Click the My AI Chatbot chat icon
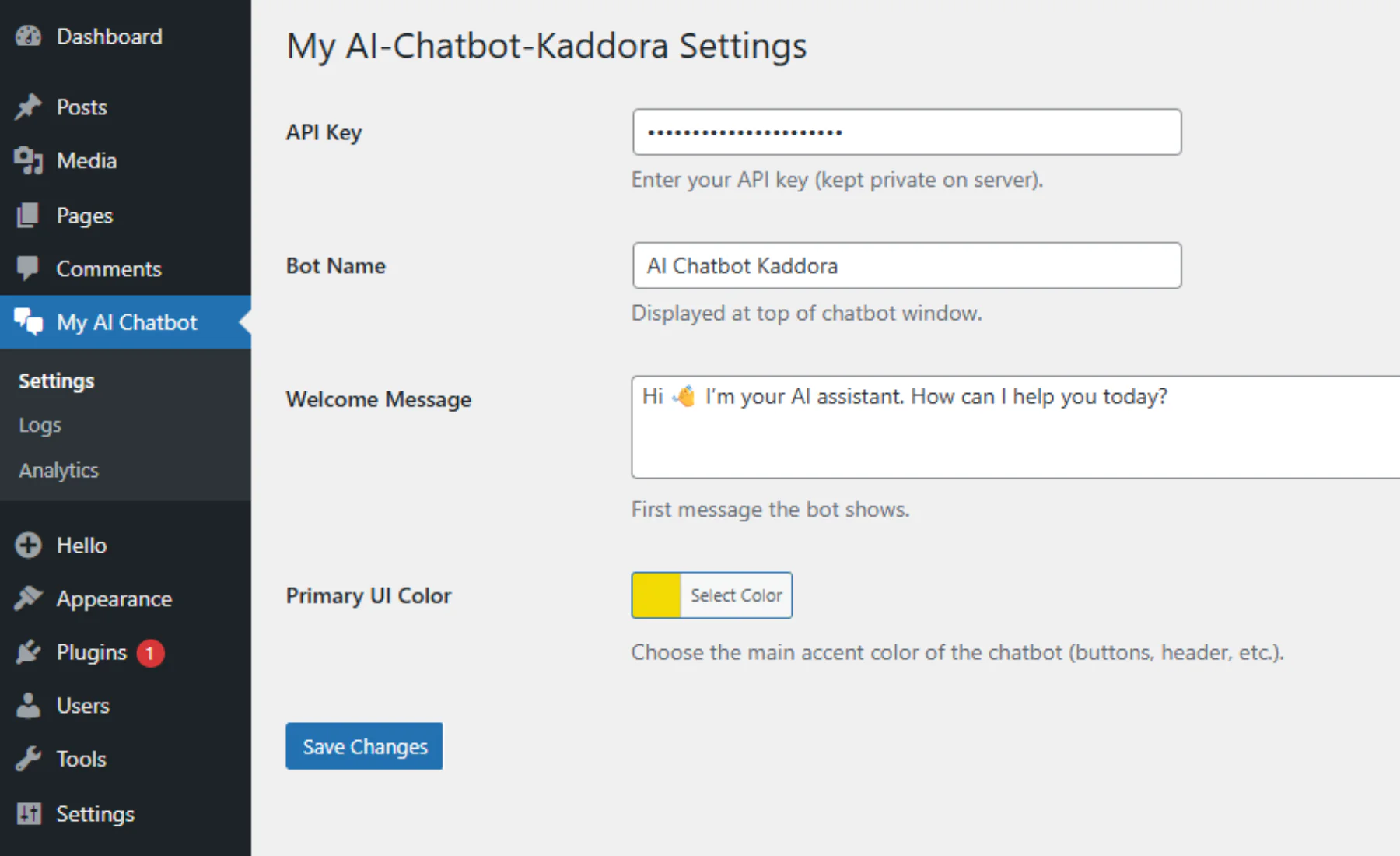 click(29, 321)
